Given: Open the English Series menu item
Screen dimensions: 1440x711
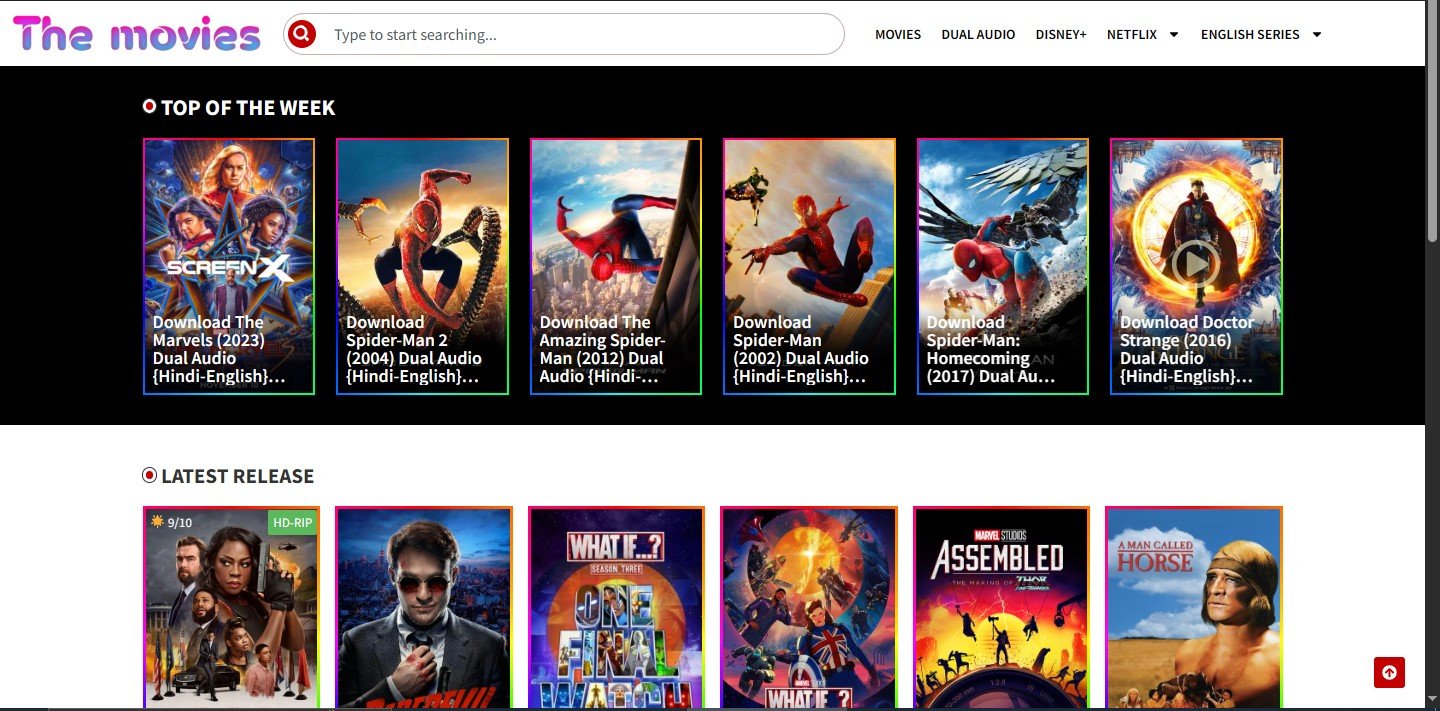Looking at the screenshot, I should [x=1250, y=35].
